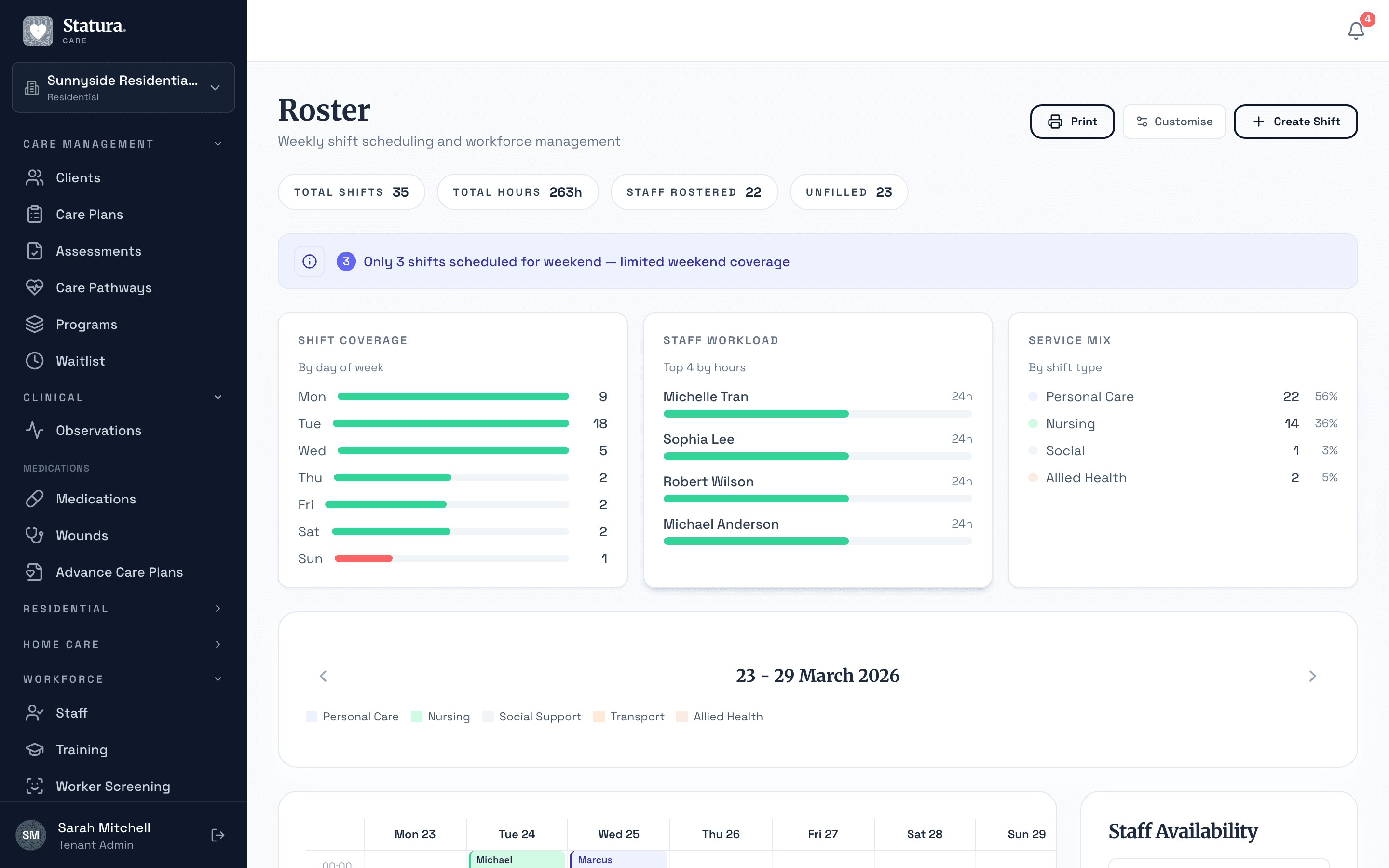Image resolution: width=1389 pixels, height=868 pixels.
Task: Open the Clients section in sidebar
Action: pos(78,177)
